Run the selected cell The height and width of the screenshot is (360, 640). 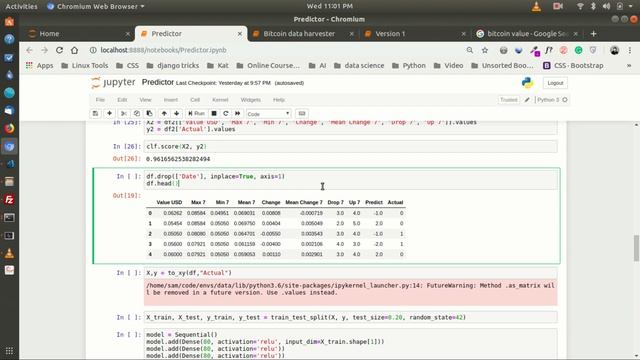tap(196, 113)
